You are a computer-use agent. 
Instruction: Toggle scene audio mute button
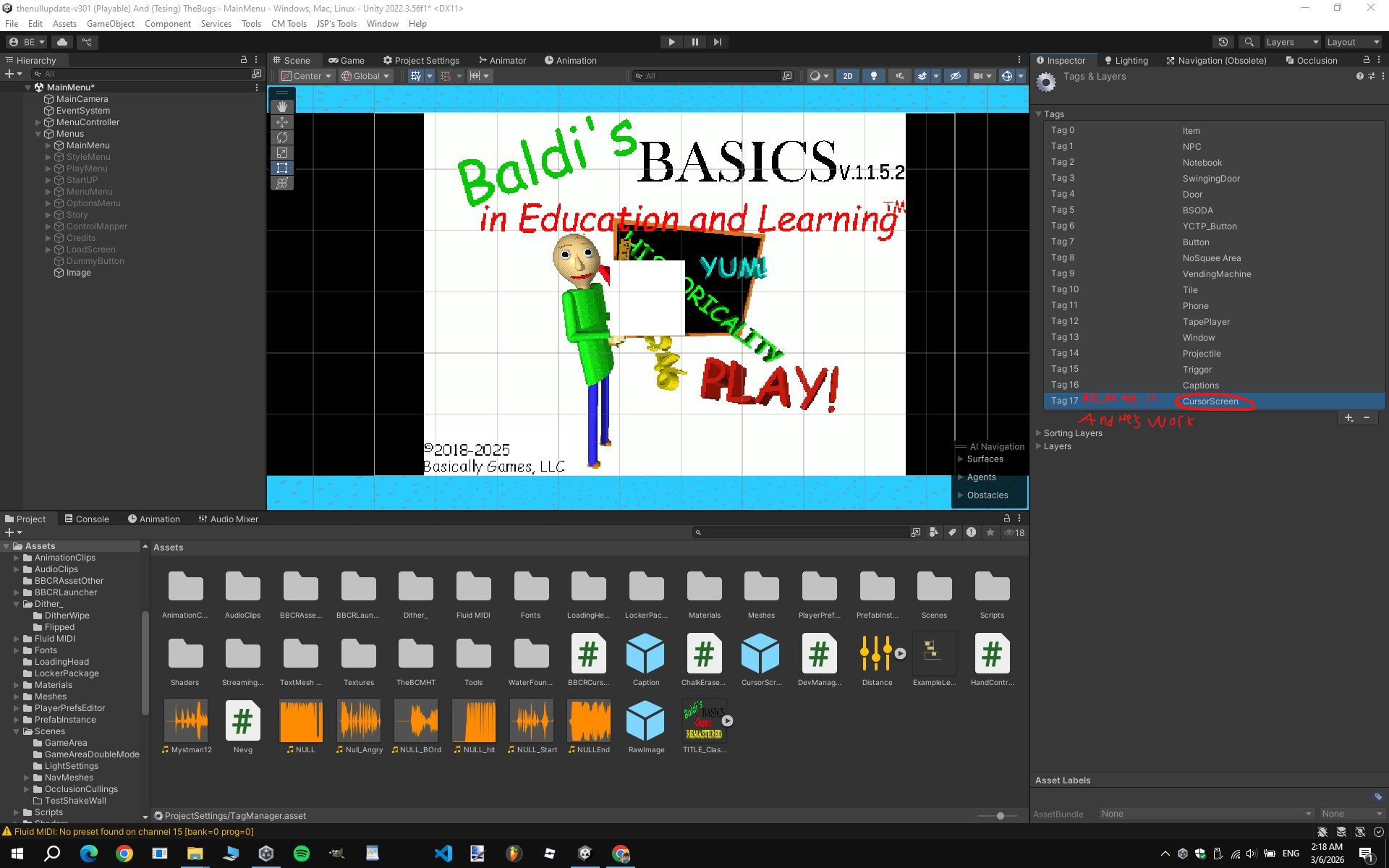click(900, 76)
